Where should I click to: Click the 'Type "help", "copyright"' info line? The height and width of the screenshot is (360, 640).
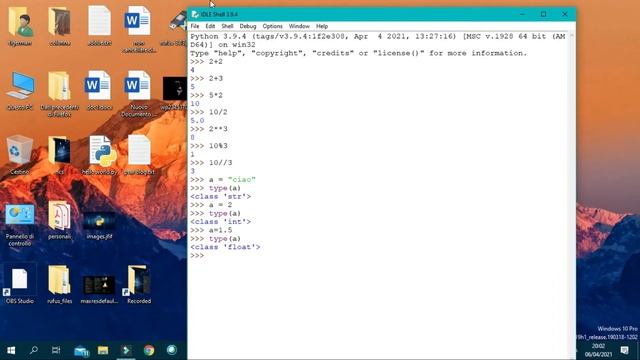359,53
